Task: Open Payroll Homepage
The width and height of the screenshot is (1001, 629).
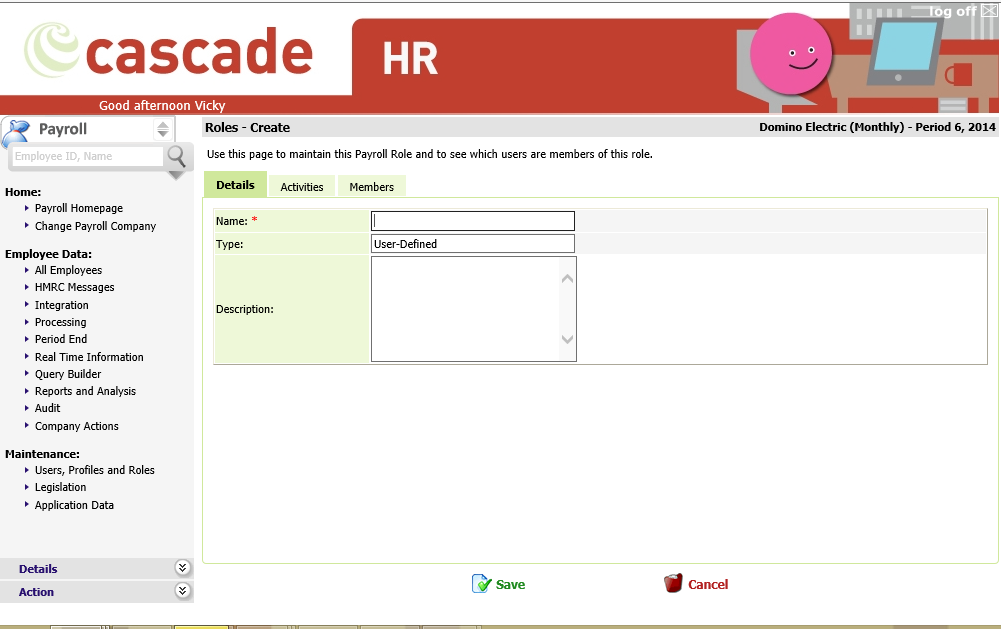Action: point(79,208)
